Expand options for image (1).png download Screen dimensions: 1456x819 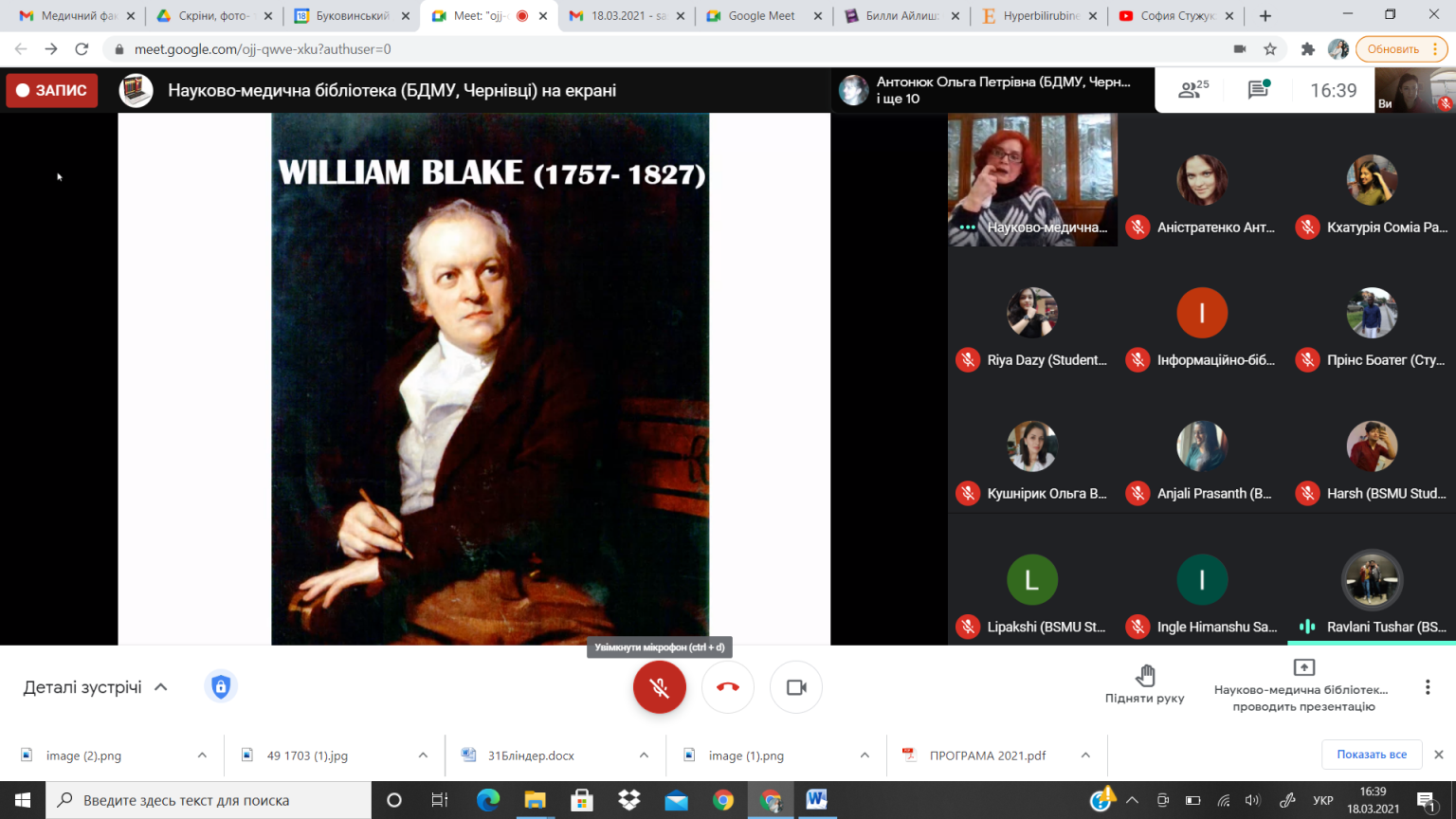point(864,755)
